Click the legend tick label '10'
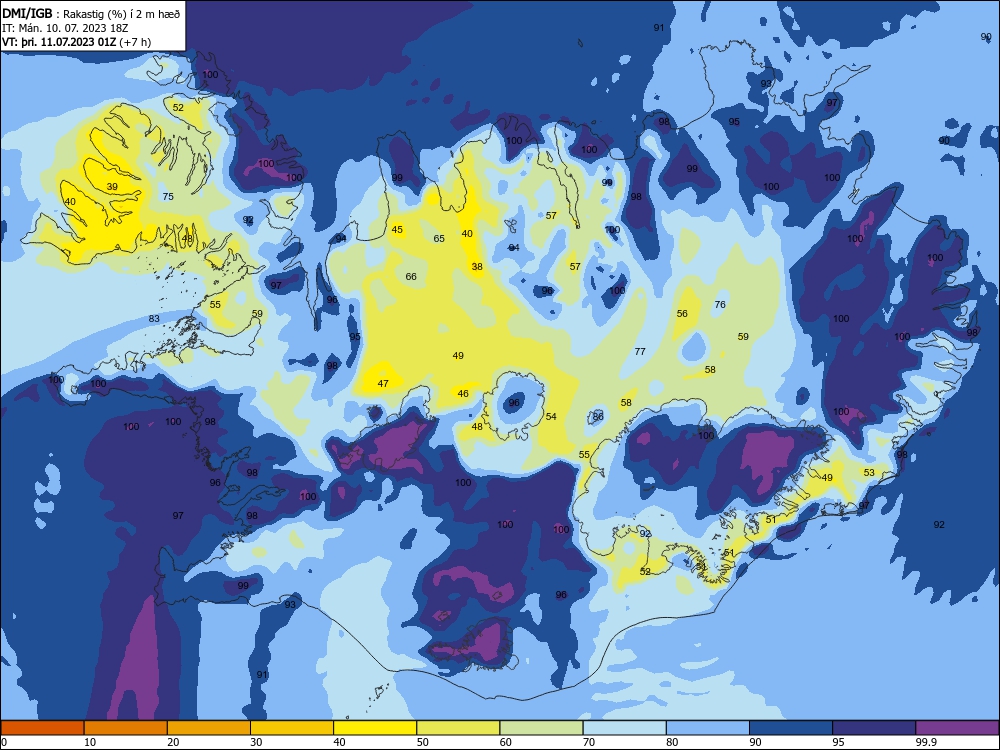Image resolution: width=1000 pixels, height=750 pixels. click(x=90, y=742)
